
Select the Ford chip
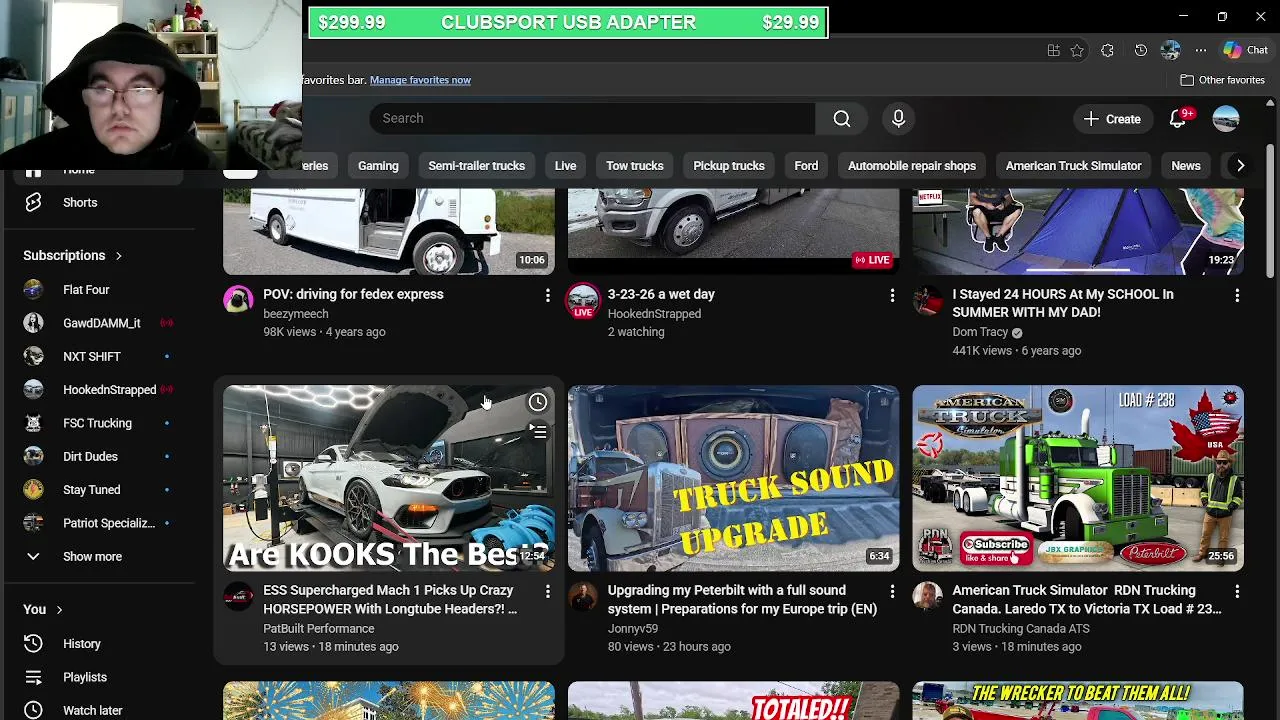[x=806, y=166]
